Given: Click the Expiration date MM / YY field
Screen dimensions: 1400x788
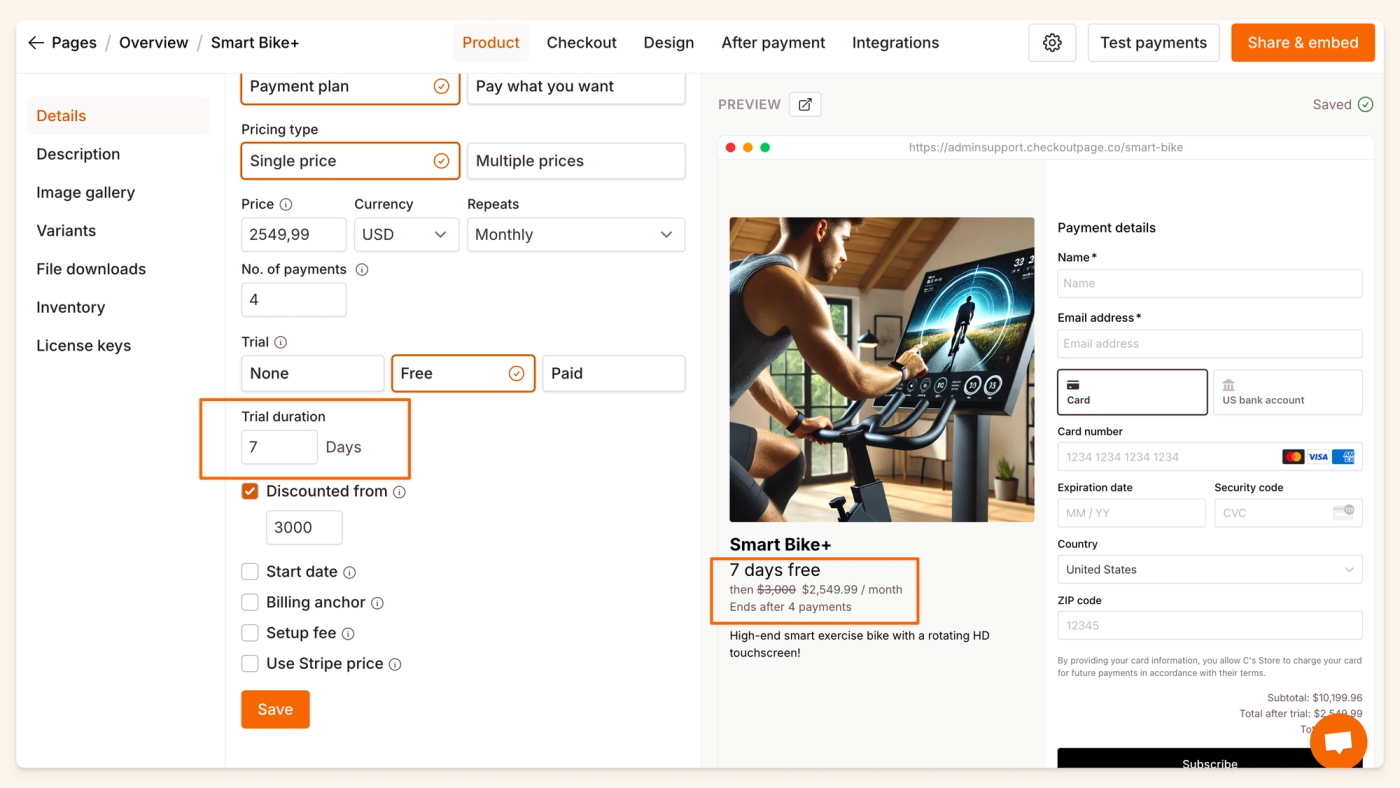Looking at the screenshot, I should [x=1132, y=513].
